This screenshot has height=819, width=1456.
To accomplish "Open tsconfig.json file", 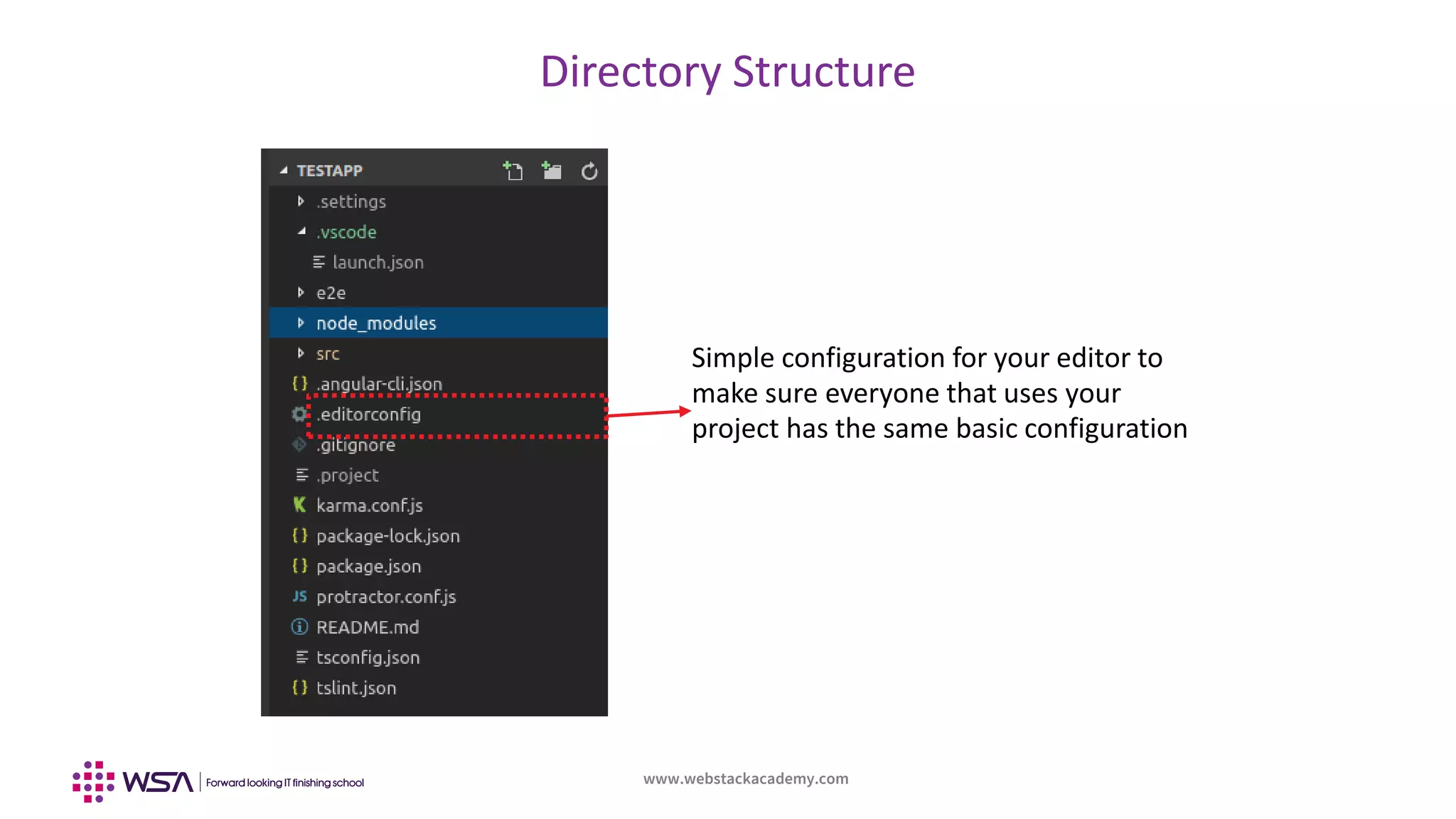I will pos(368,658).
